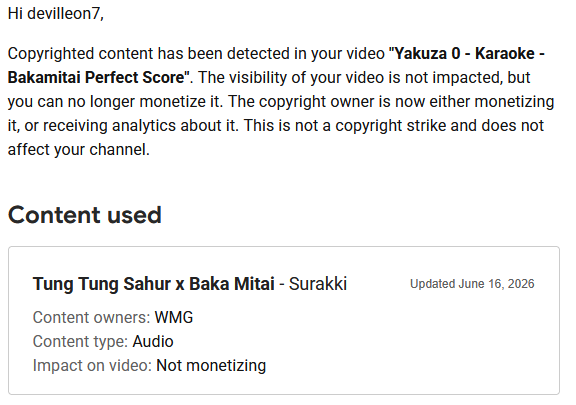Image resolution: width=576 pixels, height=405 pixels.
Task: Click the text "you can no longer monetize it"
Action: point(114,102)
